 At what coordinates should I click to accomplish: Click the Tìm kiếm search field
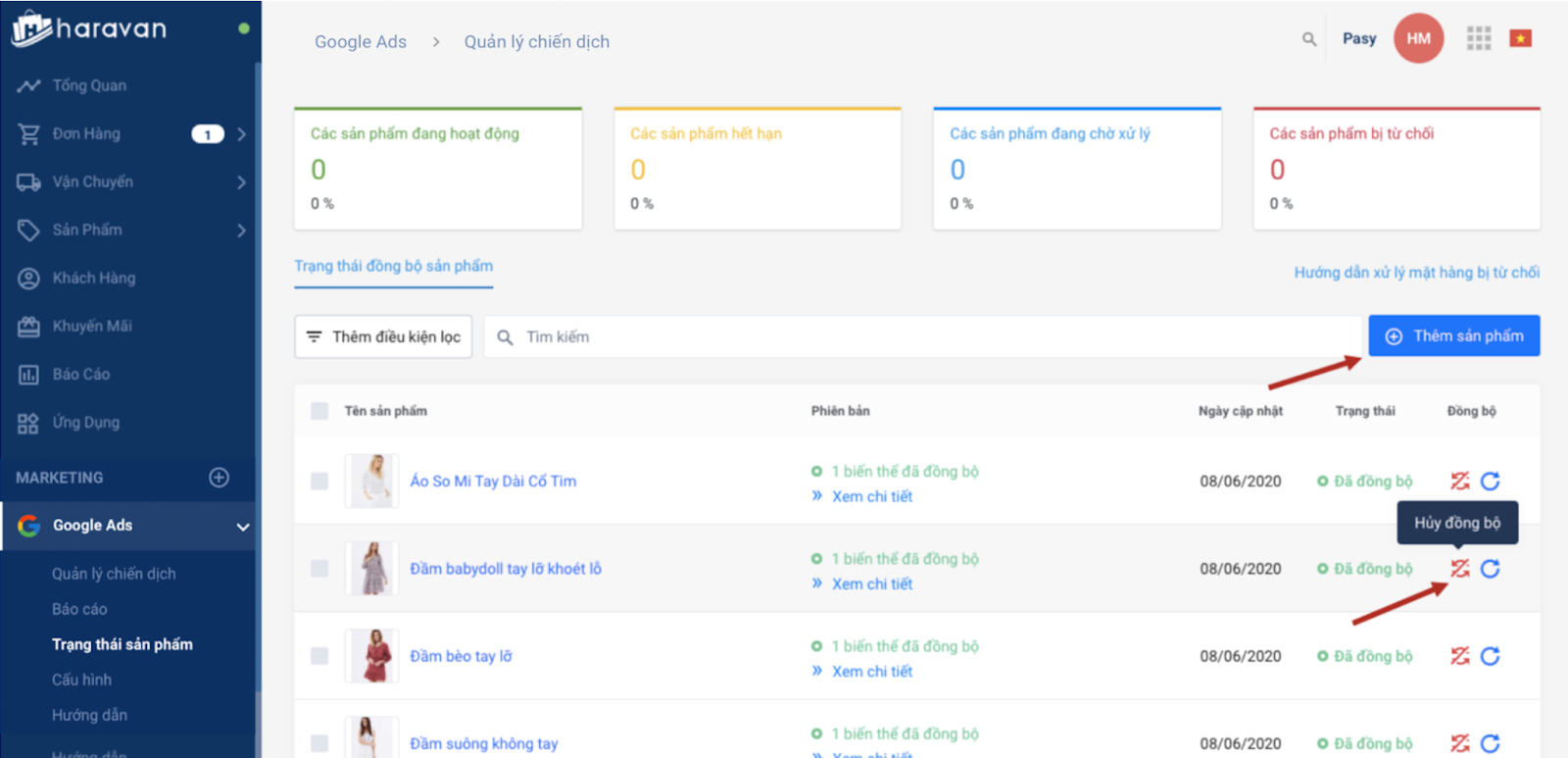[921, 336]
